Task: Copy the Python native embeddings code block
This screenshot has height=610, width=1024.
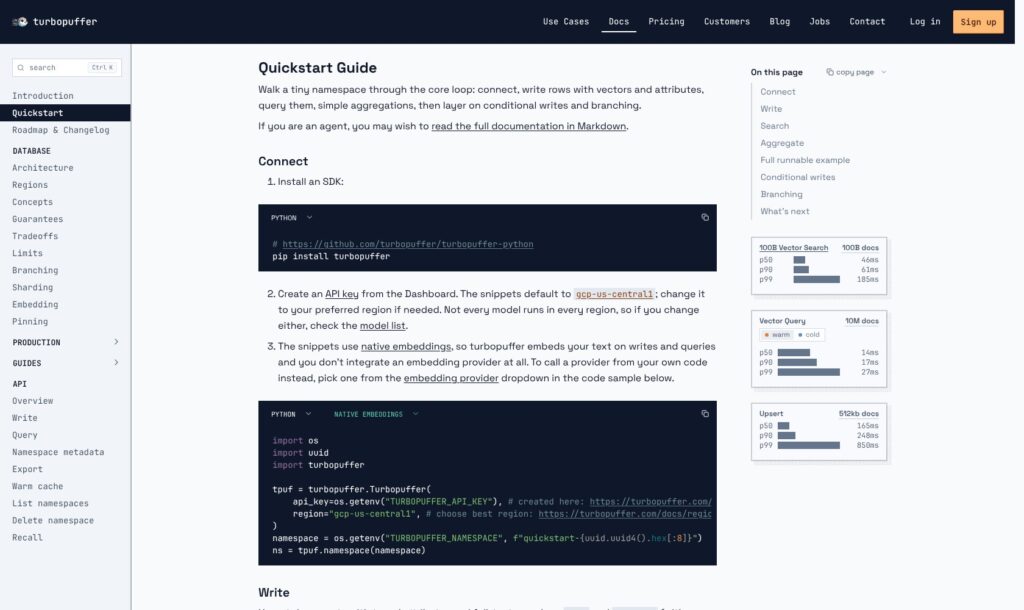Action: (x=705, y=413)
